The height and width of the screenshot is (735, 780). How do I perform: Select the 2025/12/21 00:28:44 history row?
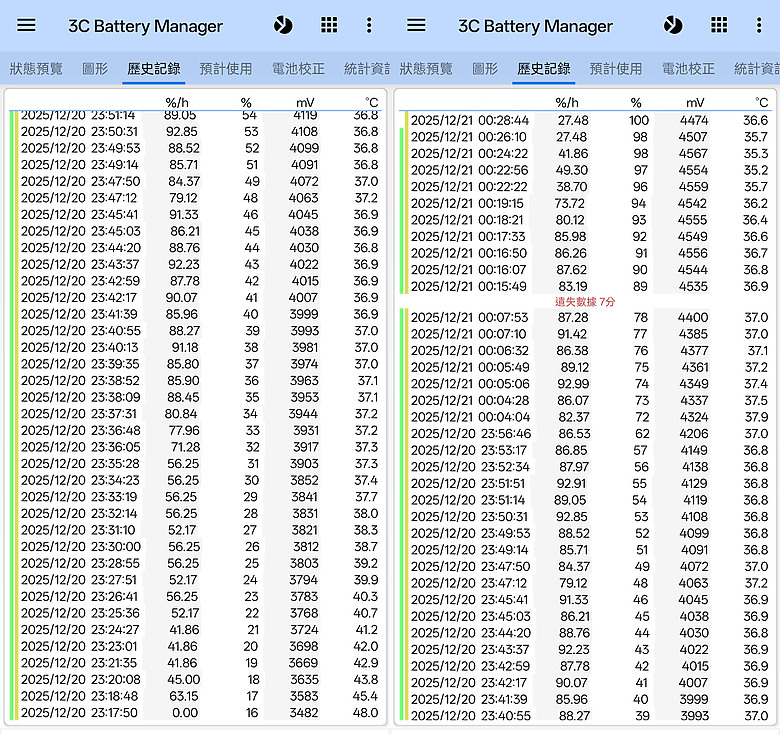pos(588,120)
